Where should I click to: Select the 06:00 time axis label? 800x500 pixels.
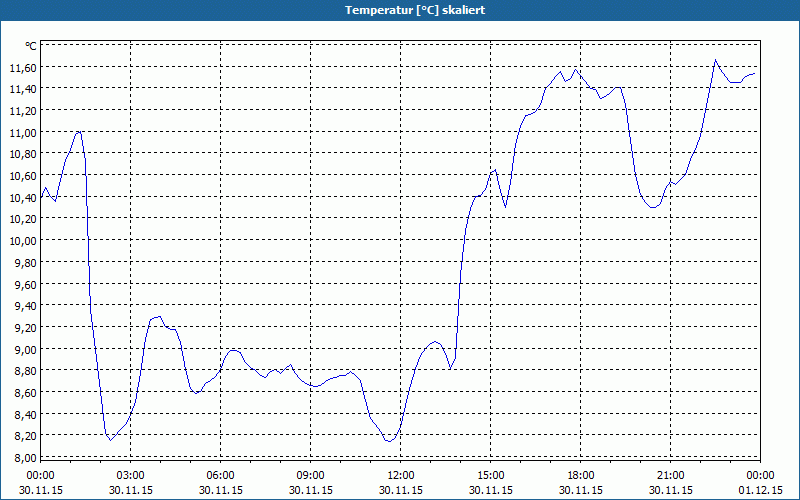[x=221, y=475]
